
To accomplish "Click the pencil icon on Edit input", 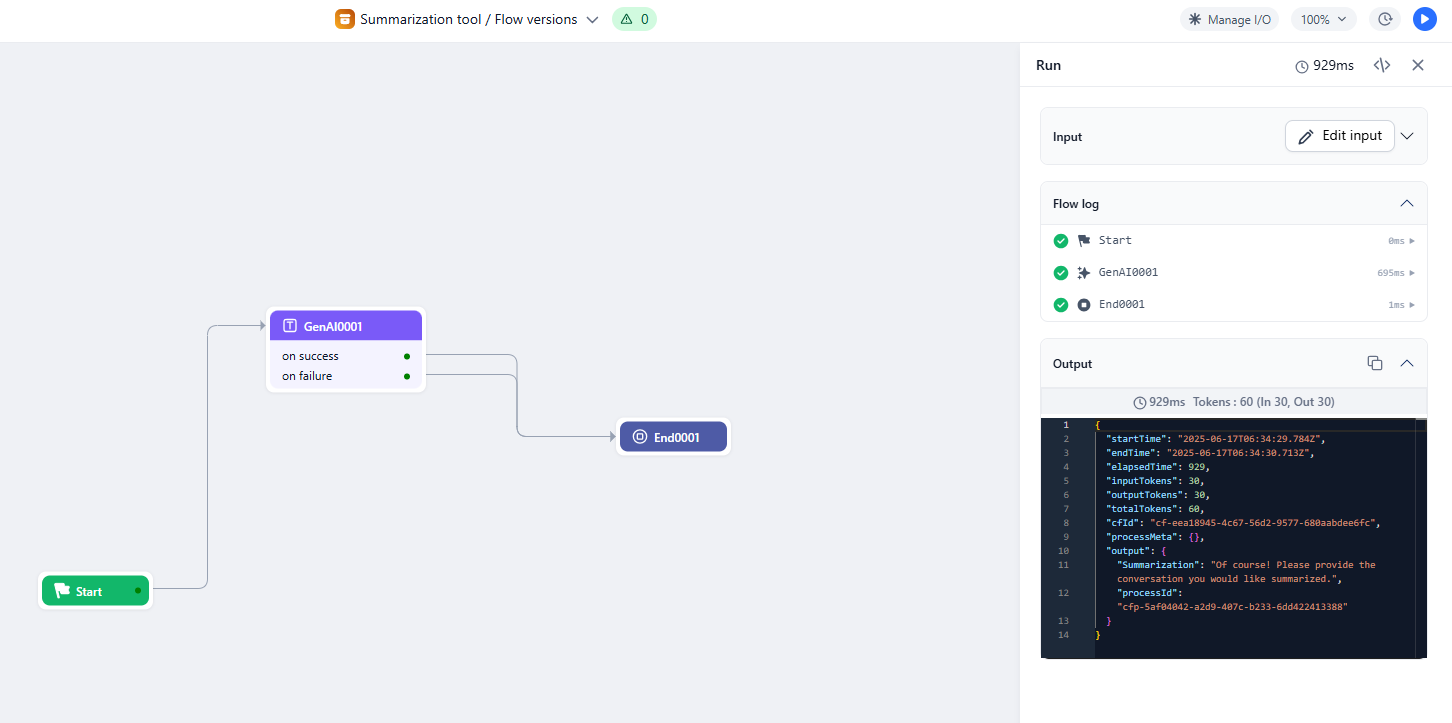I will coord(1306,137).
